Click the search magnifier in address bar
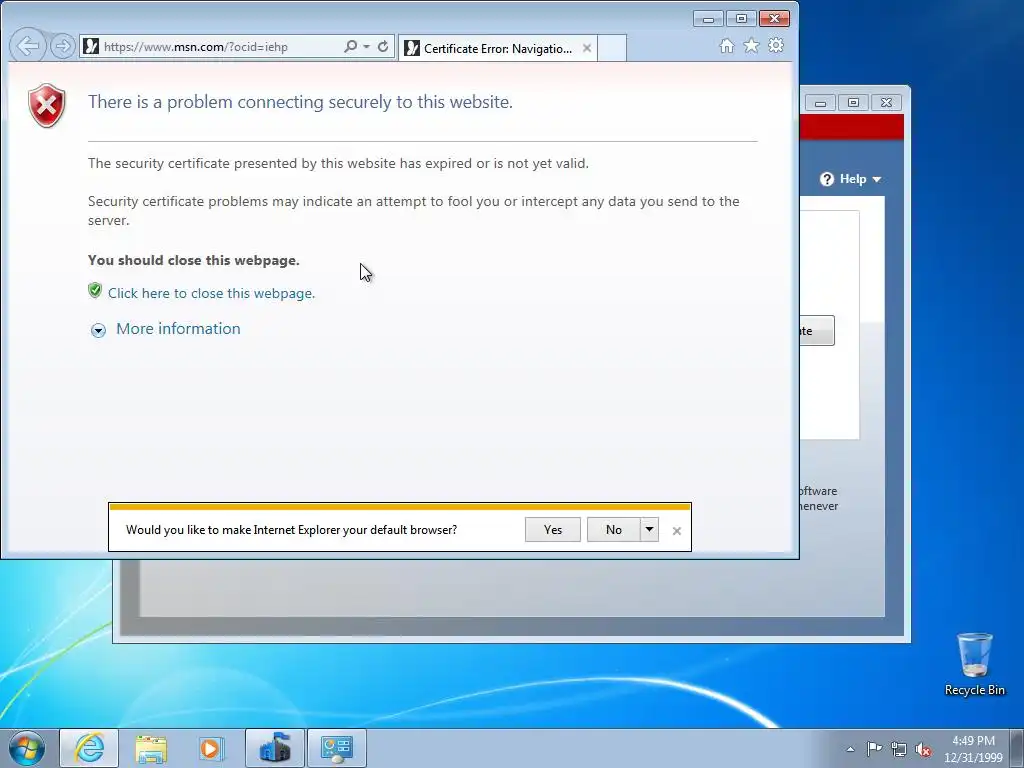Screen dimensions: 1024x768 (351, 46)
